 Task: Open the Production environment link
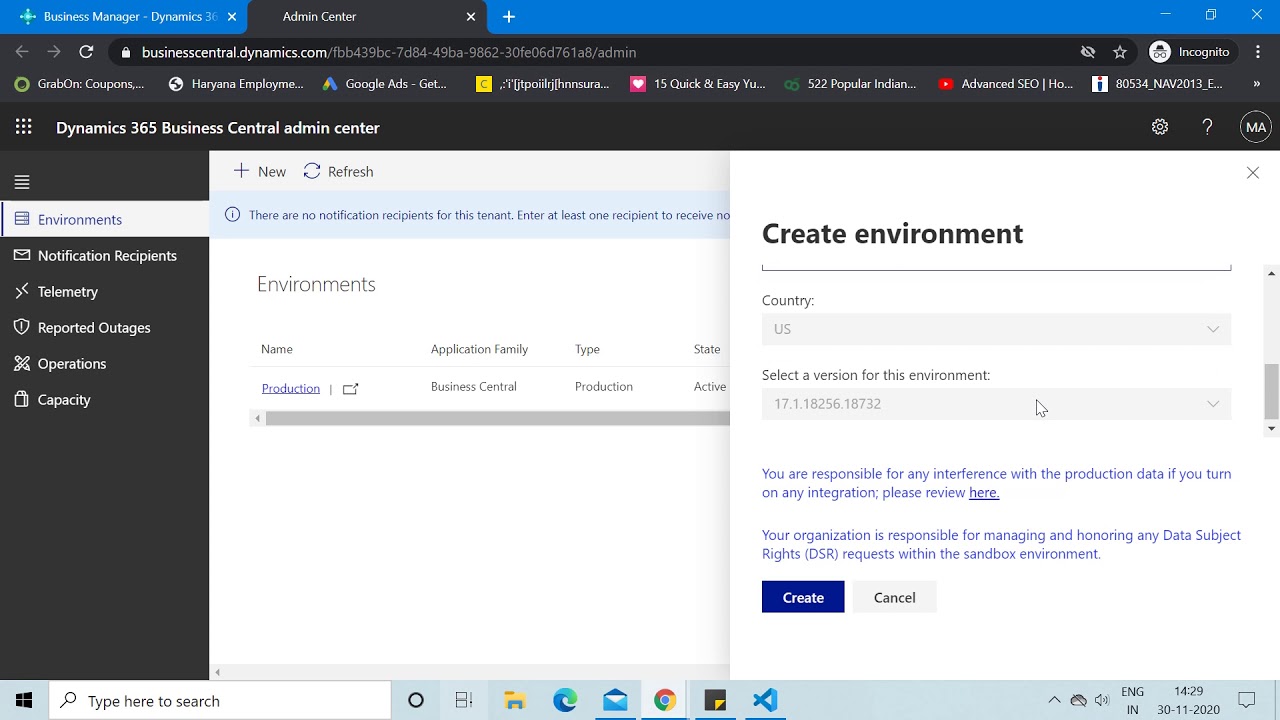[x=291, y=388]
